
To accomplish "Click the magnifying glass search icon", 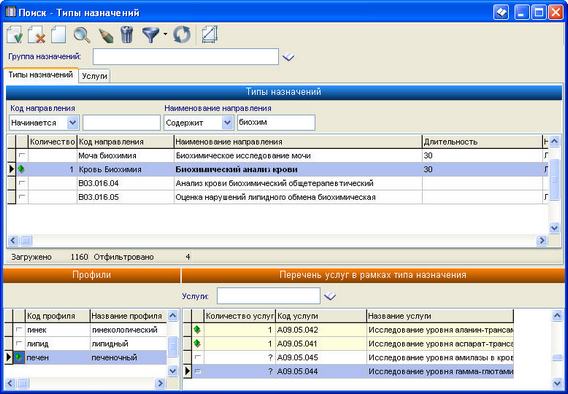I will (82, 35).
